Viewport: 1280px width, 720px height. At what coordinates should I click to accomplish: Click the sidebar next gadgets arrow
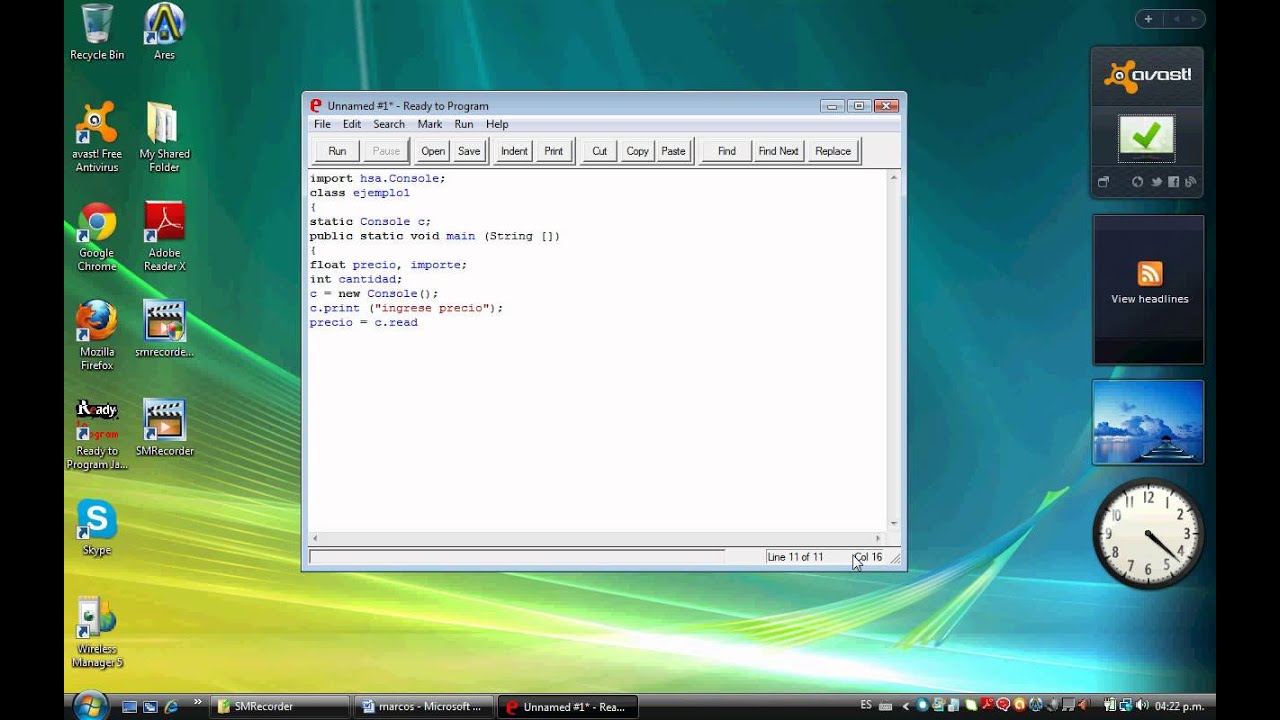pos(1194,19)
